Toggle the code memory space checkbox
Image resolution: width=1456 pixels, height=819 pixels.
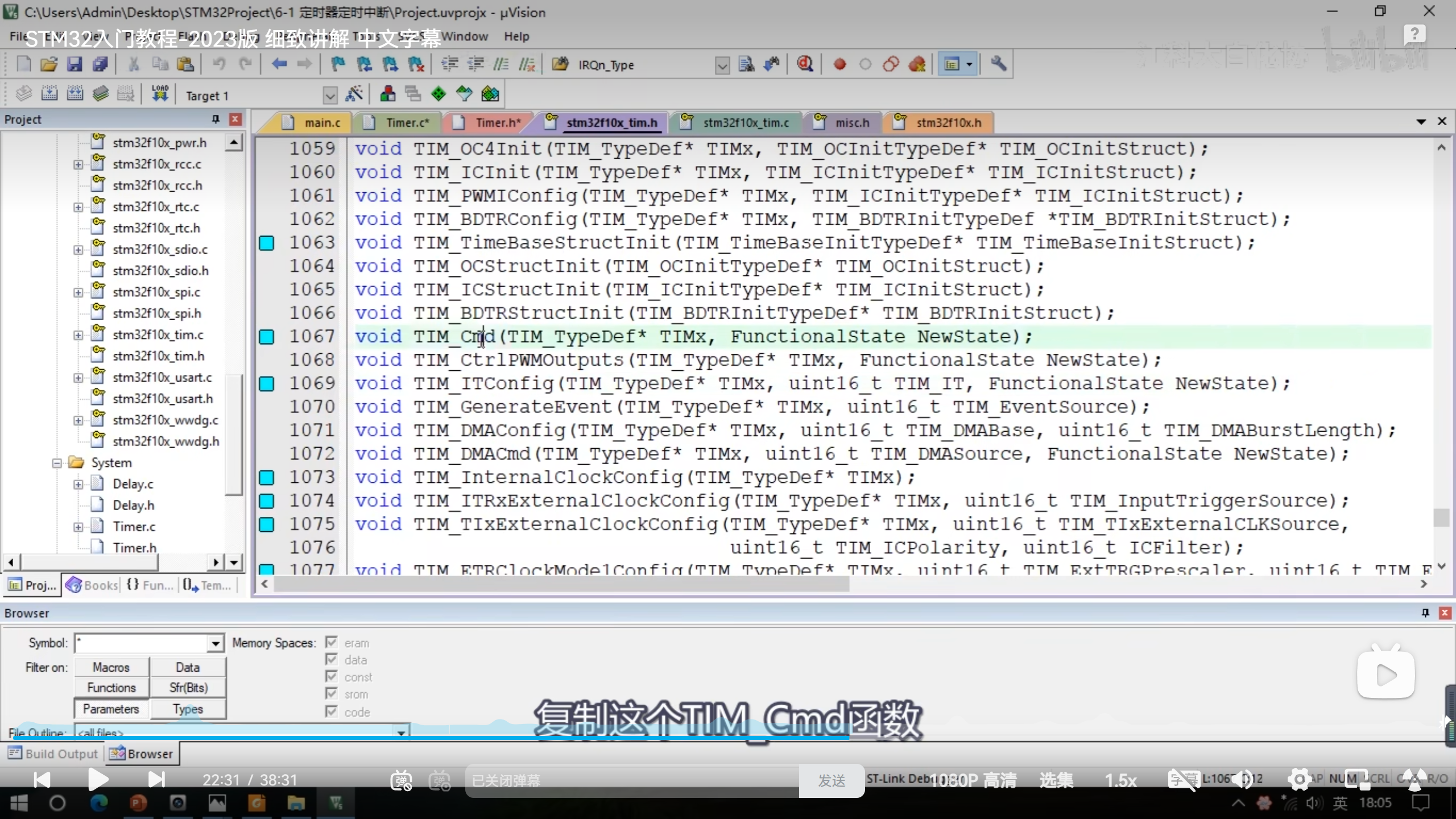[332, 712]
